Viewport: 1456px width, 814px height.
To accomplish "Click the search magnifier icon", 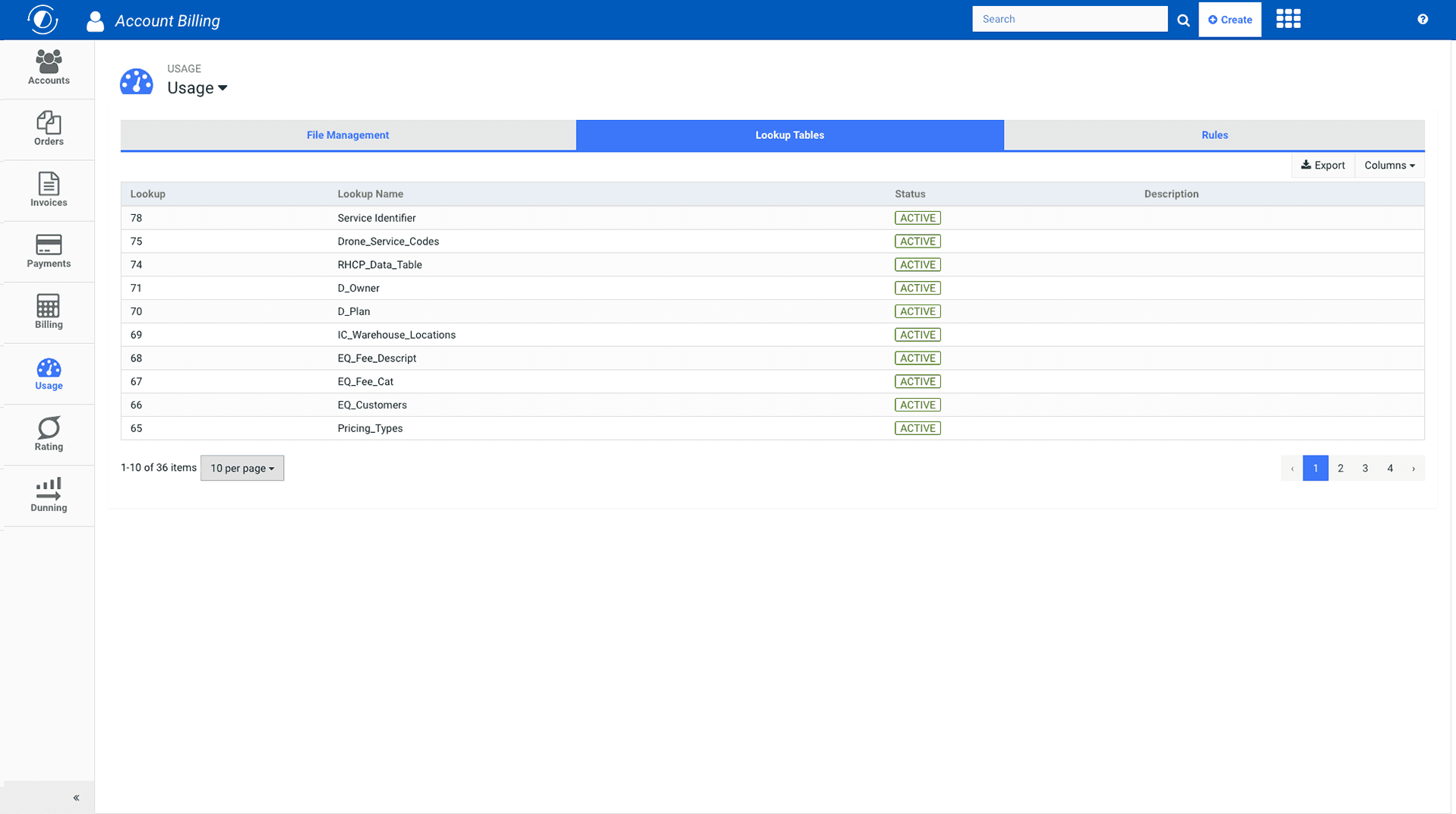I will 1183,20.
